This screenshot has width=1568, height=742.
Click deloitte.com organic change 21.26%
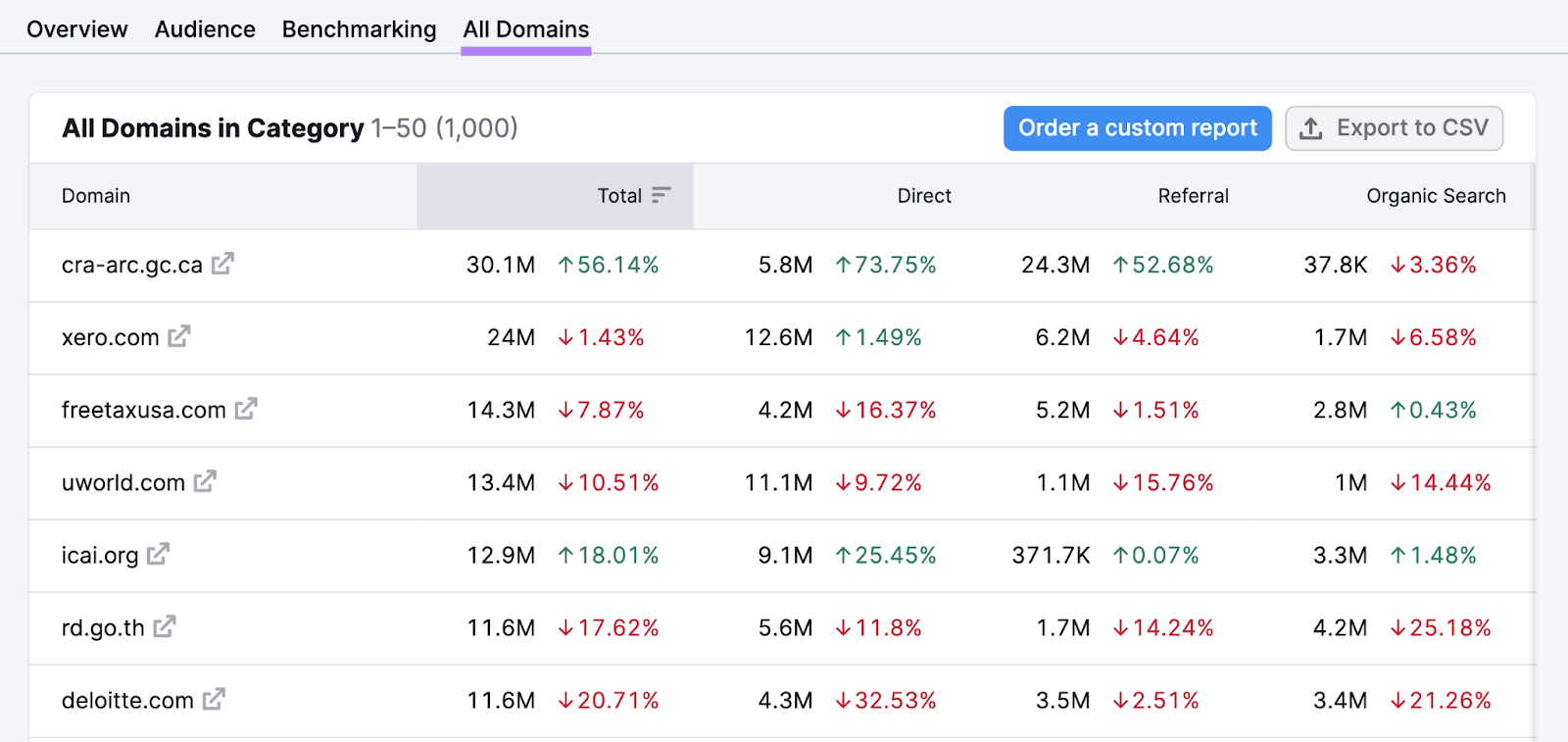point(1441,700)
